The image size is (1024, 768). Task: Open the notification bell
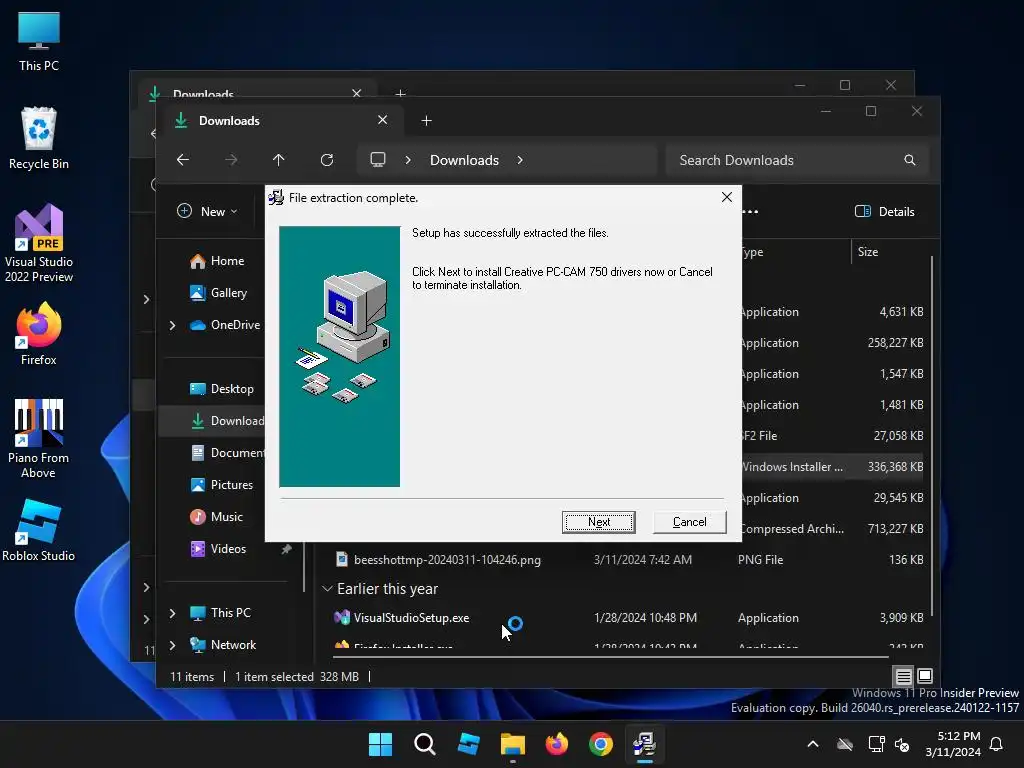pos(997,744)
